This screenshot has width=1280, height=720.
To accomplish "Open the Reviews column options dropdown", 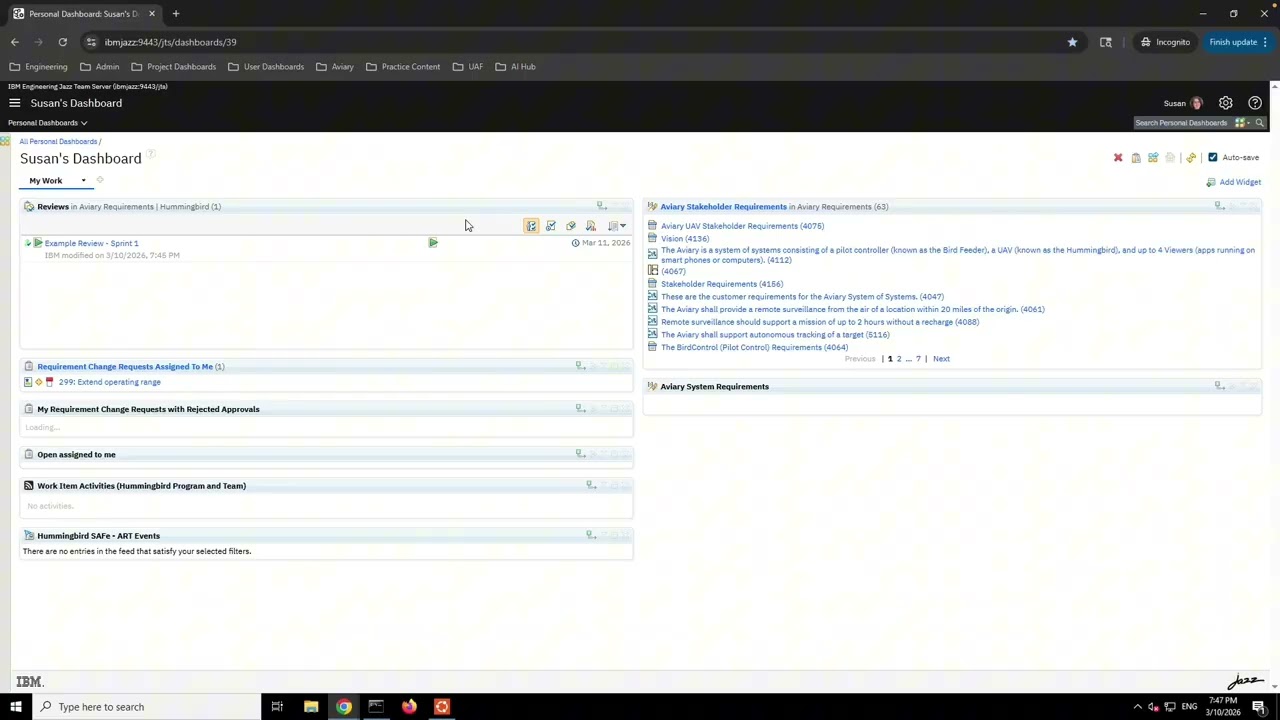I will coord(616,226).
